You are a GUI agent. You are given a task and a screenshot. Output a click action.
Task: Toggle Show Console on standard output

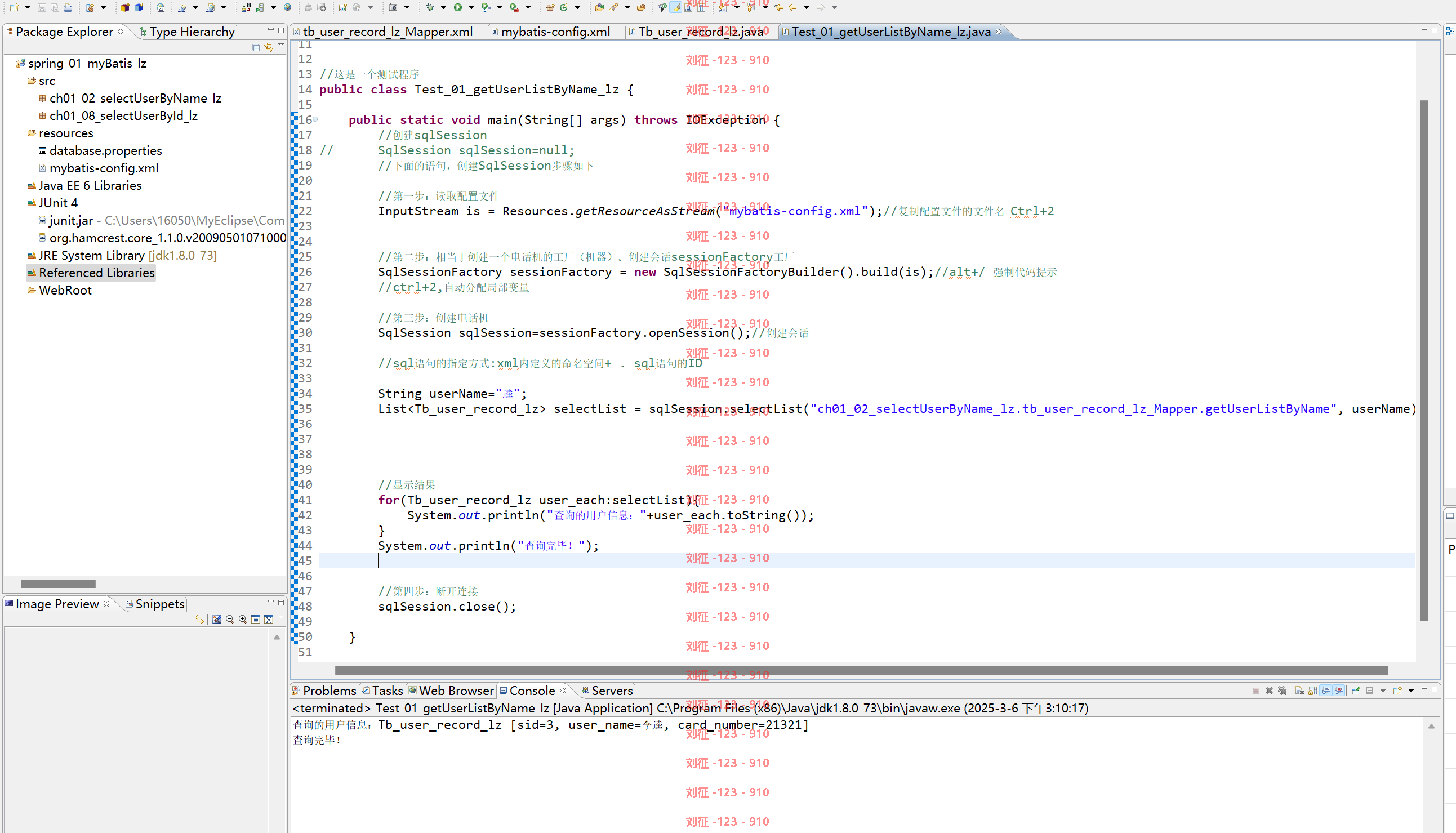pos(1326,691)
